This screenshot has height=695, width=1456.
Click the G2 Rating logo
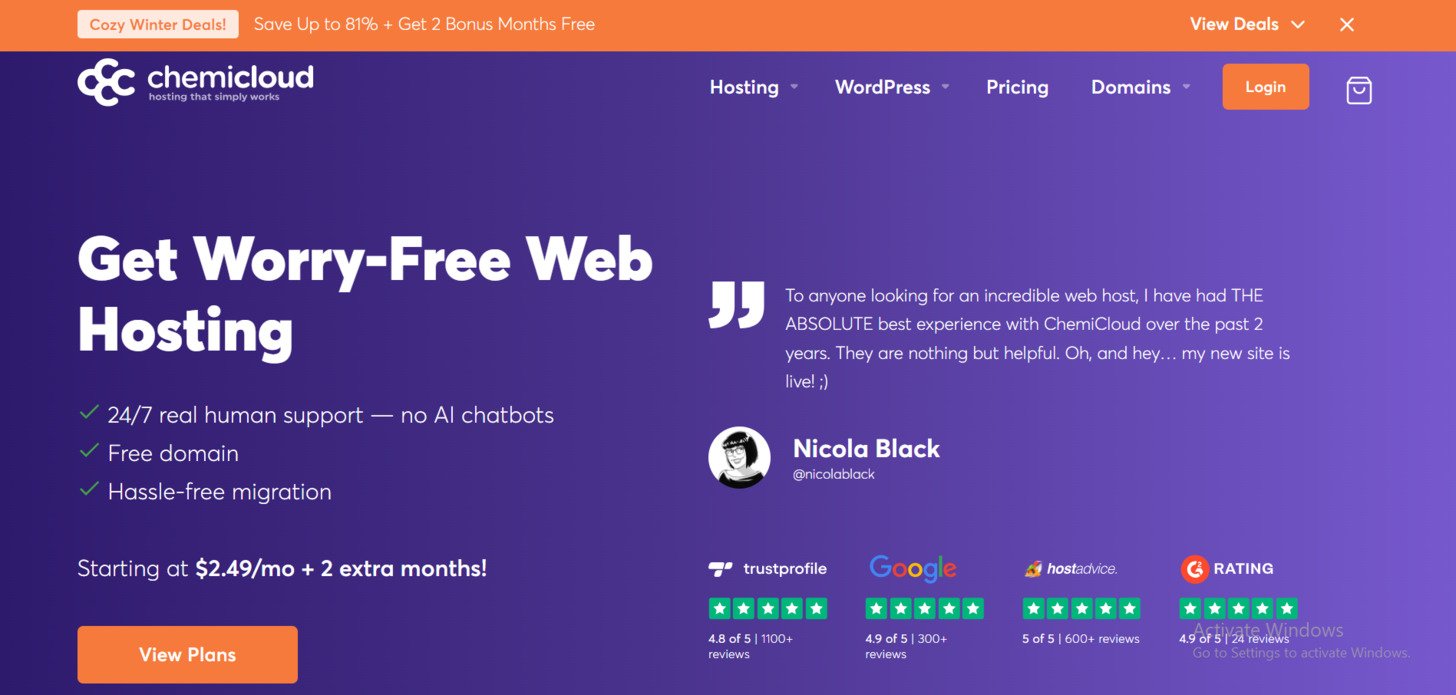click(x=1227, y=569)
